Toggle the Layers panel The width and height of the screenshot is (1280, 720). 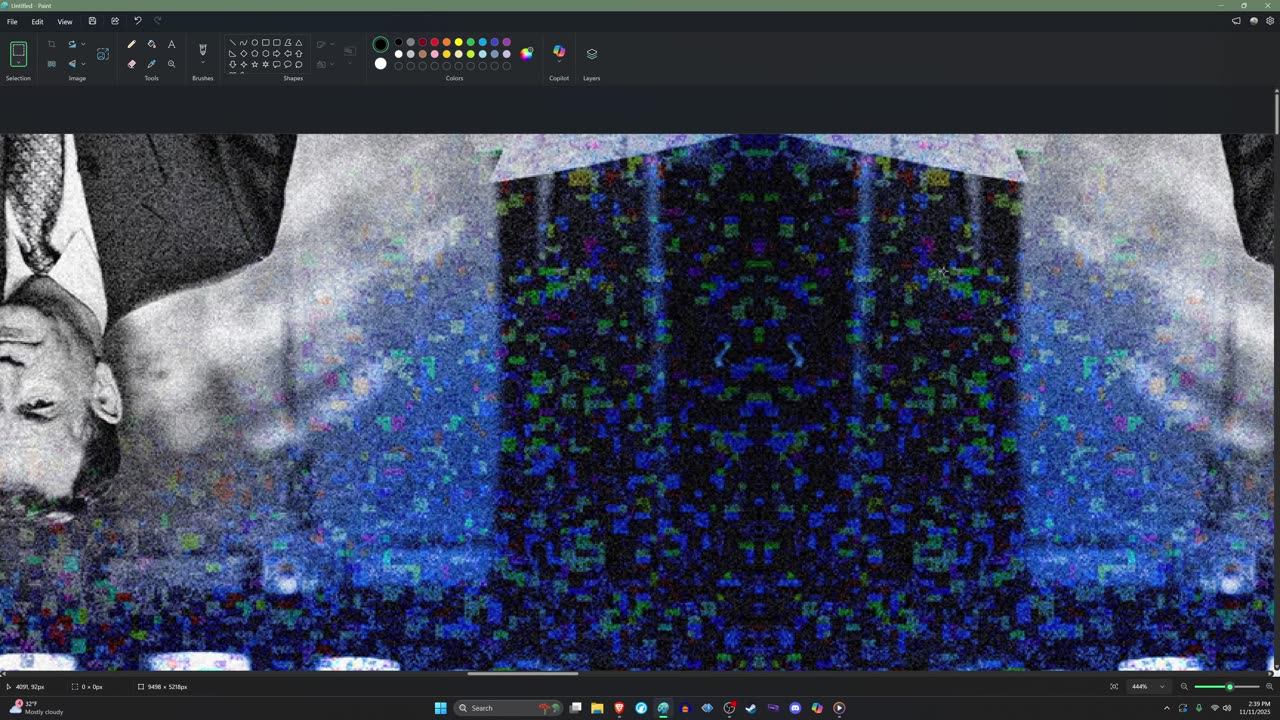coord(591,53)
